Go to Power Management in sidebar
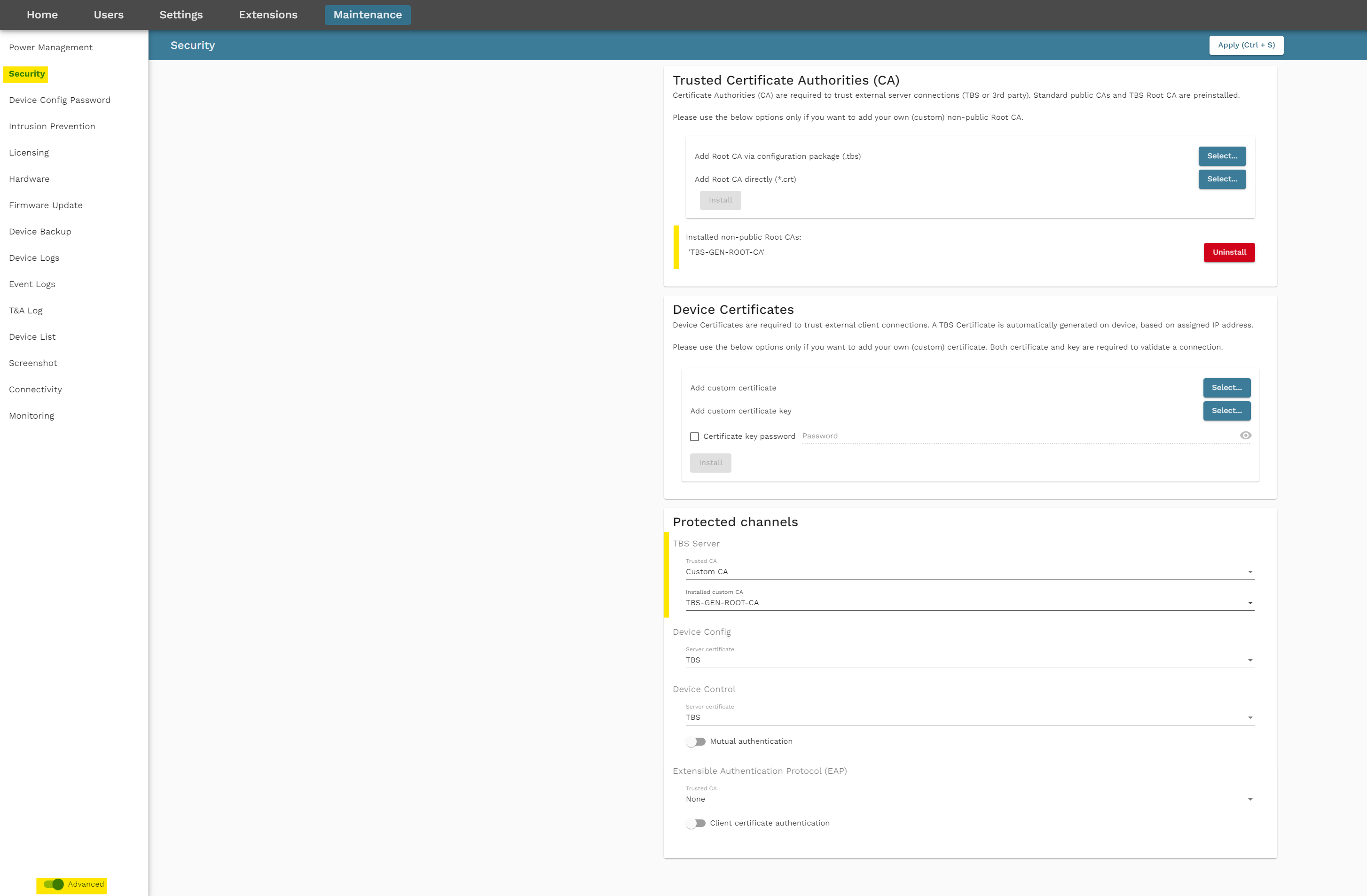The image size is (1367, 896). point(51,47)
